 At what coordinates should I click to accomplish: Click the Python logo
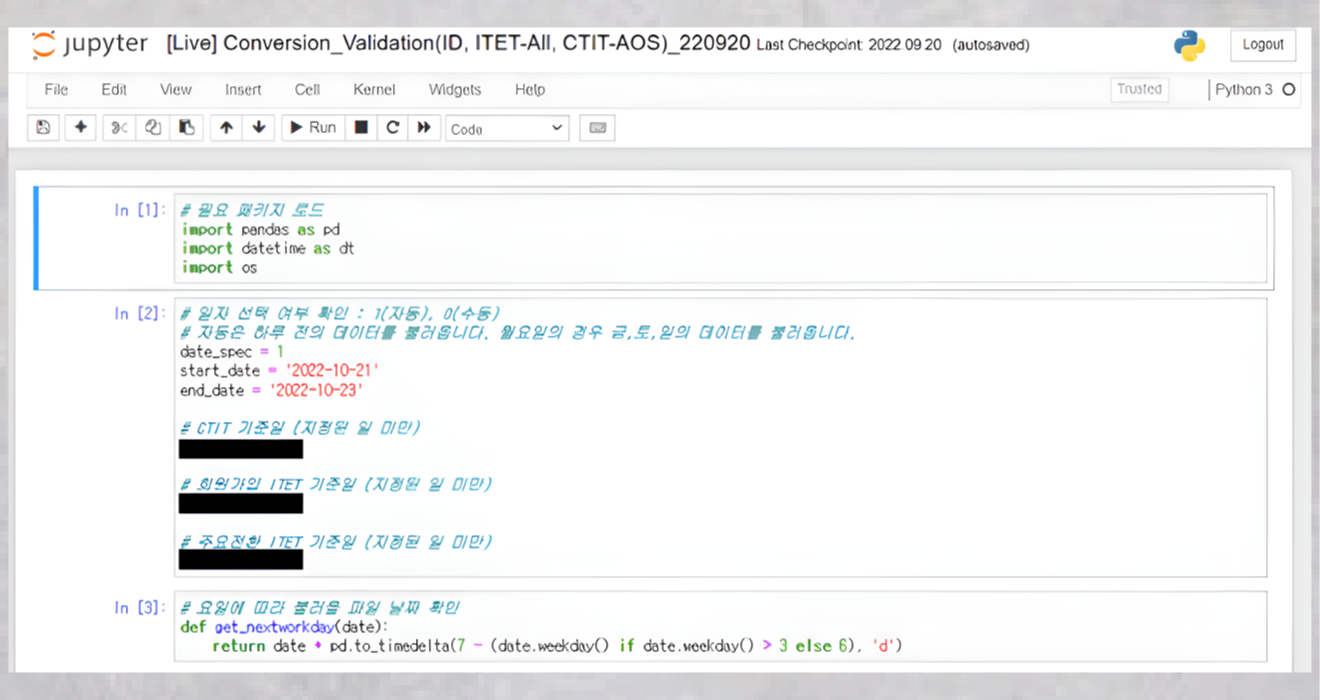(1189, 46)
